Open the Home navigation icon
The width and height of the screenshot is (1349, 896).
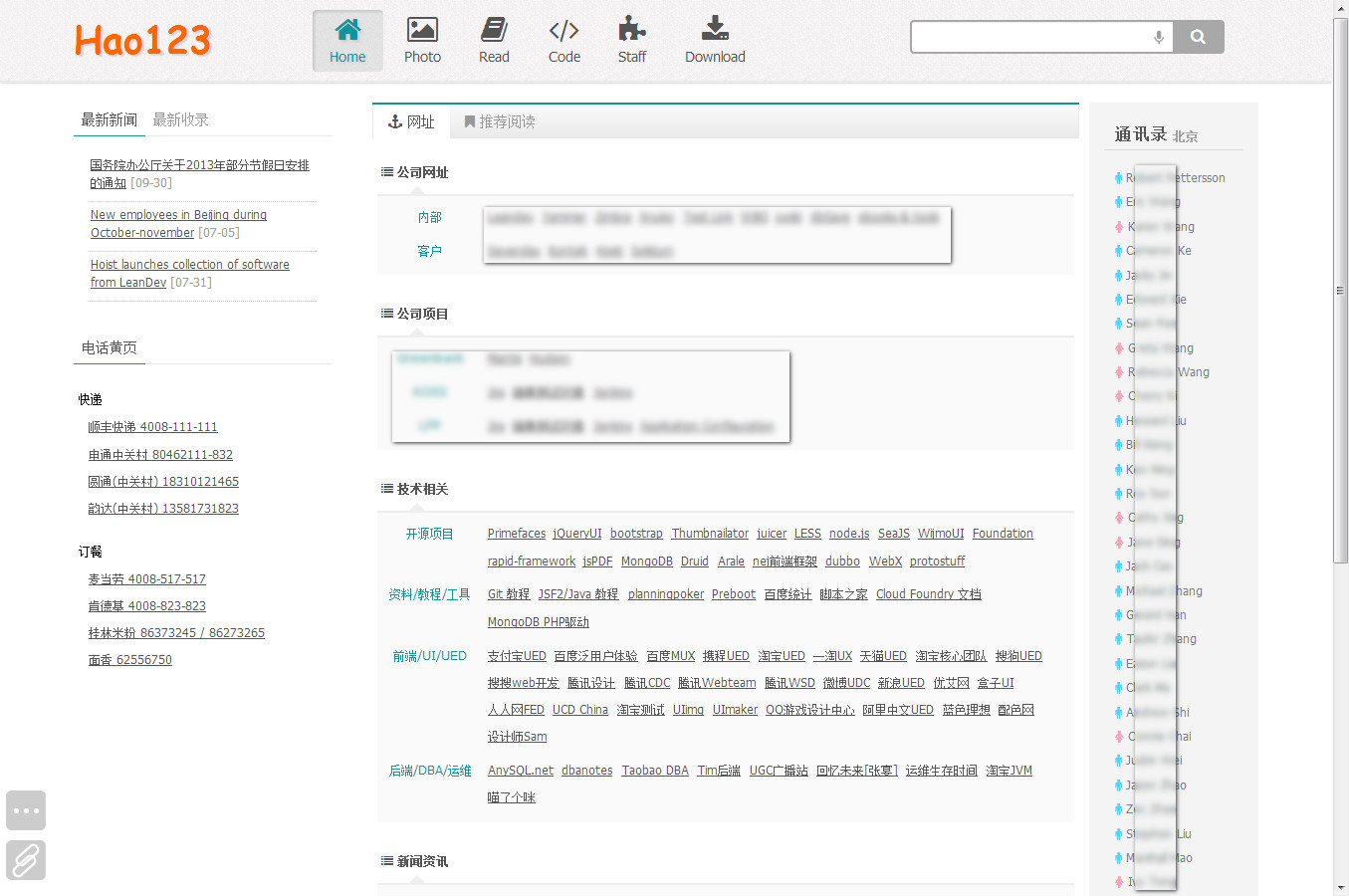347,40
